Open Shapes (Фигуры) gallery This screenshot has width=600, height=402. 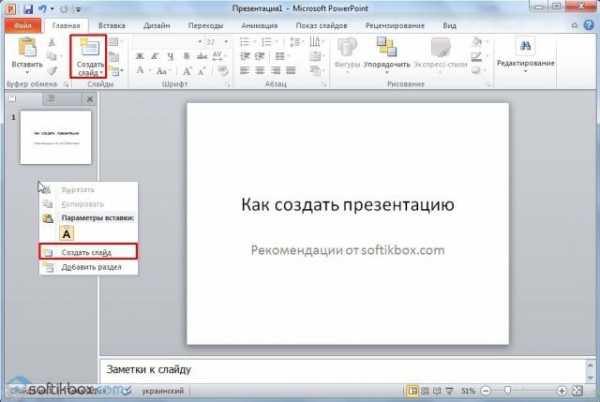tap(347, 53)
